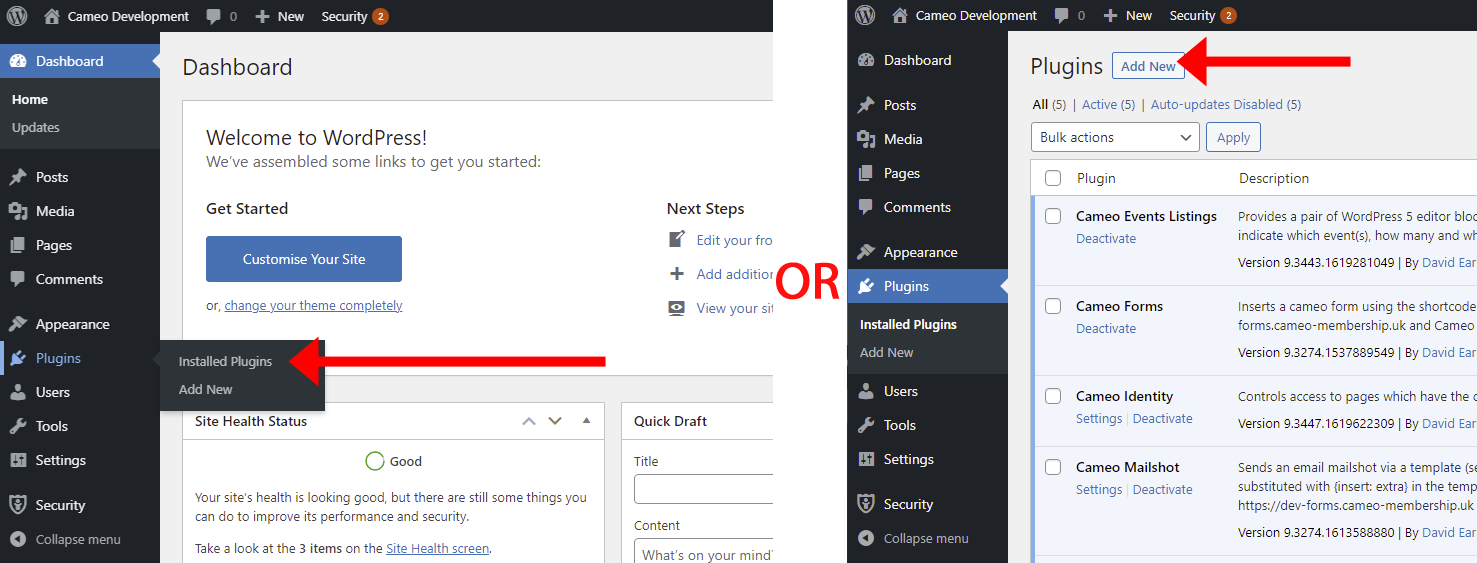This screenshot has height=563, width=1477.
Task: Open Cameo Identity Settings link
Action: 1099,418
